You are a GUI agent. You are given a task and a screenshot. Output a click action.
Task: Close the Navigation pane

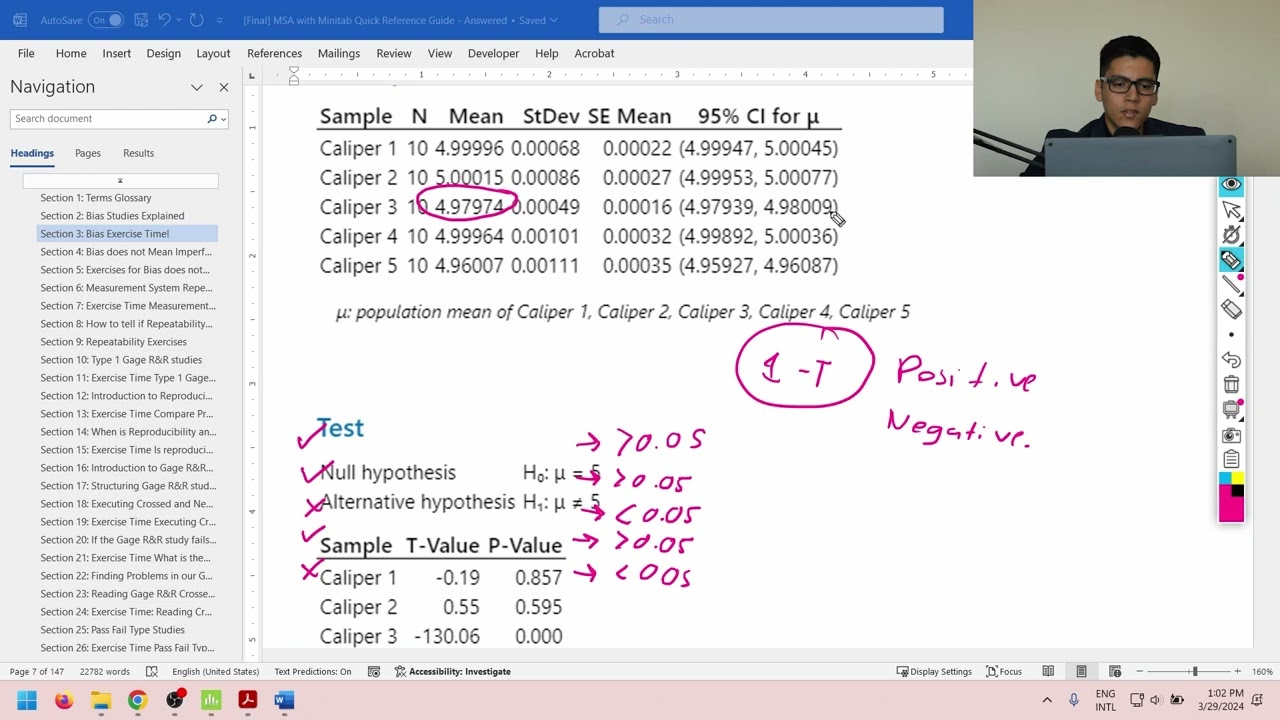pos(224,87)
